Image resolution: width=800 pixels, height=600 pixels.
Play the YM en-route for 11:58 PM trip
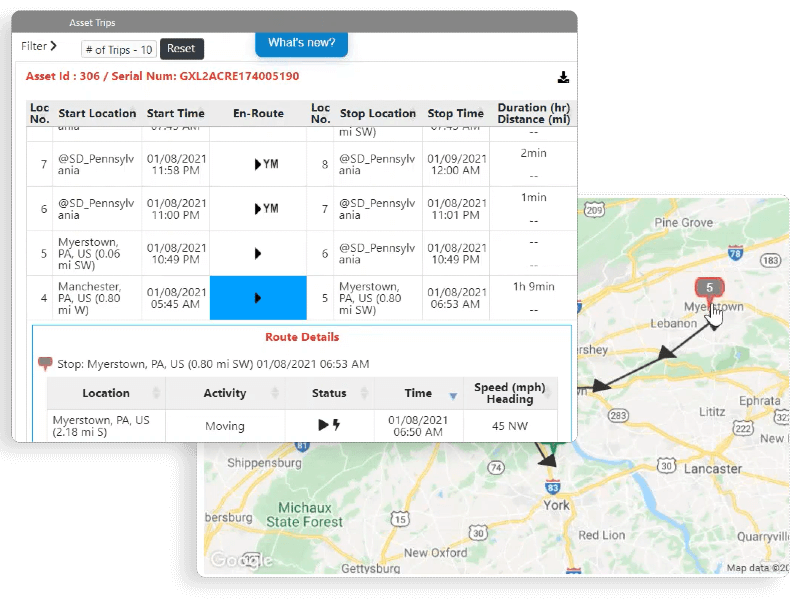point(266,164)
